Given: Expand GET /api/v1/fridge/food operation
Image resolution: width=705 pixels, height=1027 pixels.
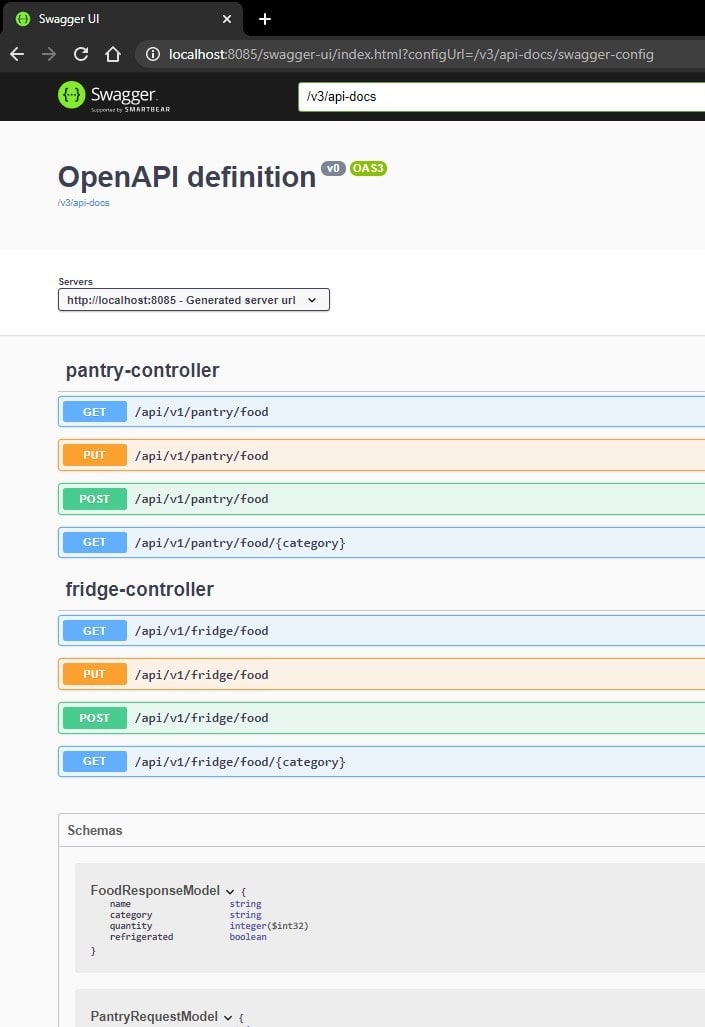Looking at the screenshot, I should point(381,631).
